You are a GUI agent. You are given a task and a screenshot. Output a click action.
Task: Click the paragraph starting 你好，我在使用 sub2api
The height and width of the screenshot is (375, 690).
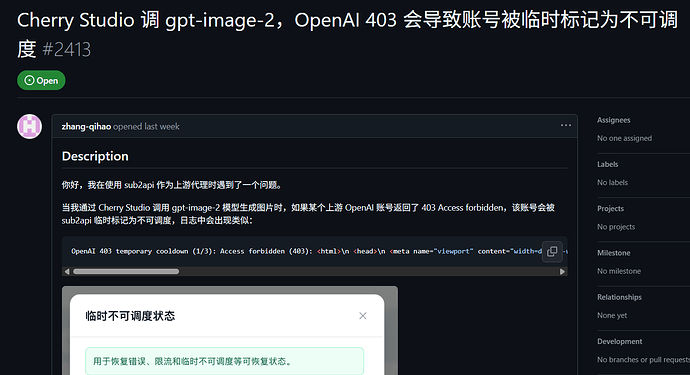(x=172, y=185)
